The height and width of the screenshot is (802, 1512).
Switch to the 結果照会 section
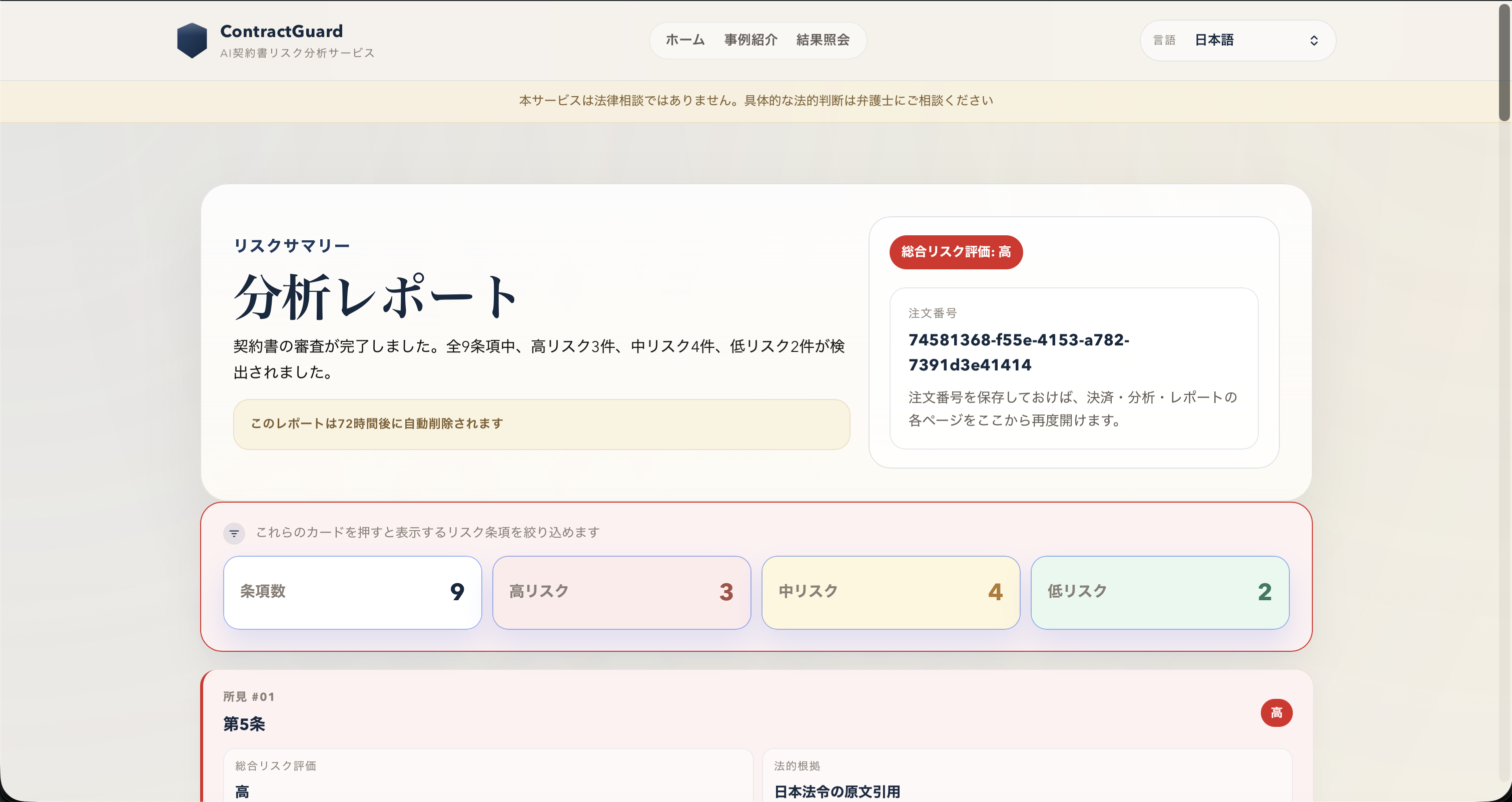click(823, 40)
